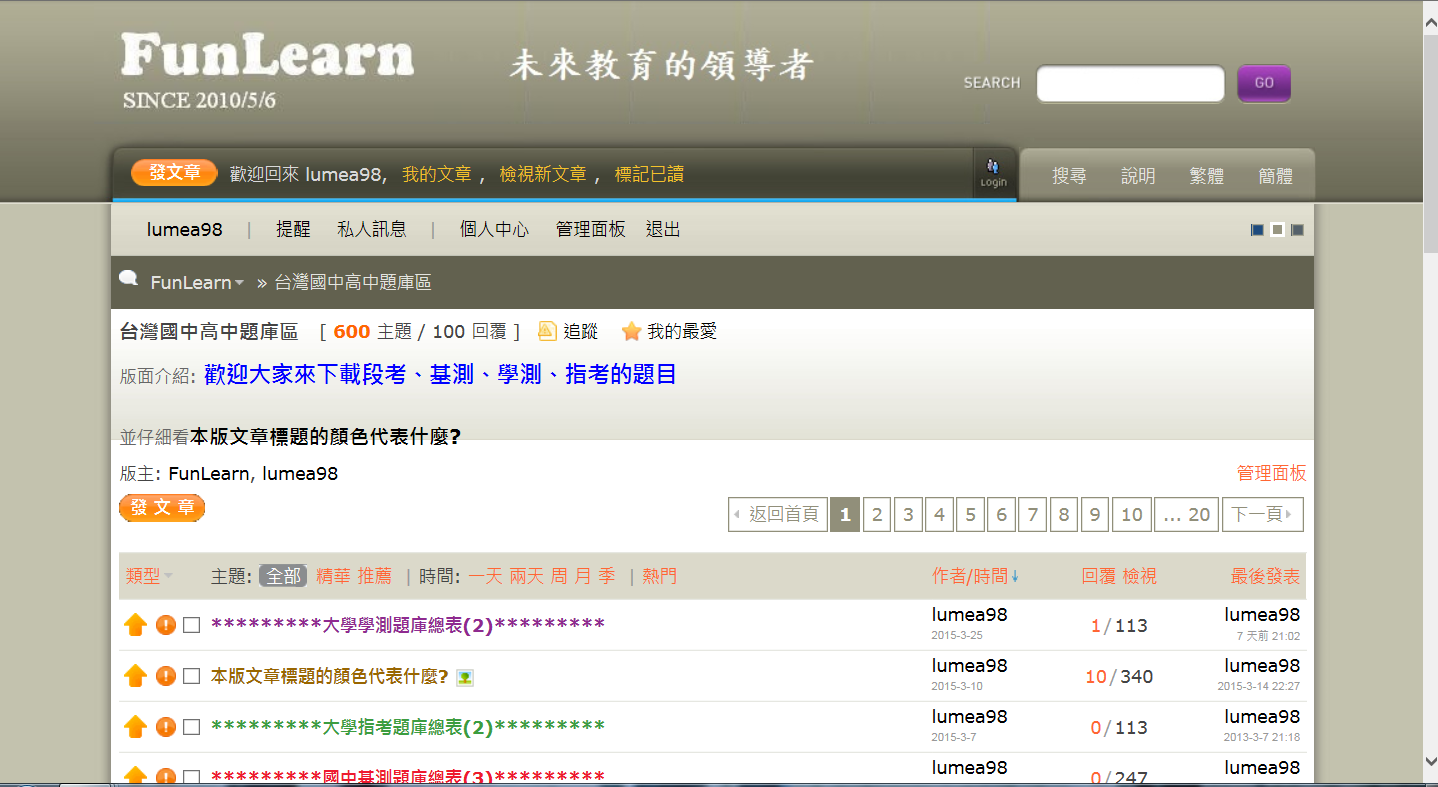
Task: Click the orange 發文章 button in header
Action: coord(174,173)
